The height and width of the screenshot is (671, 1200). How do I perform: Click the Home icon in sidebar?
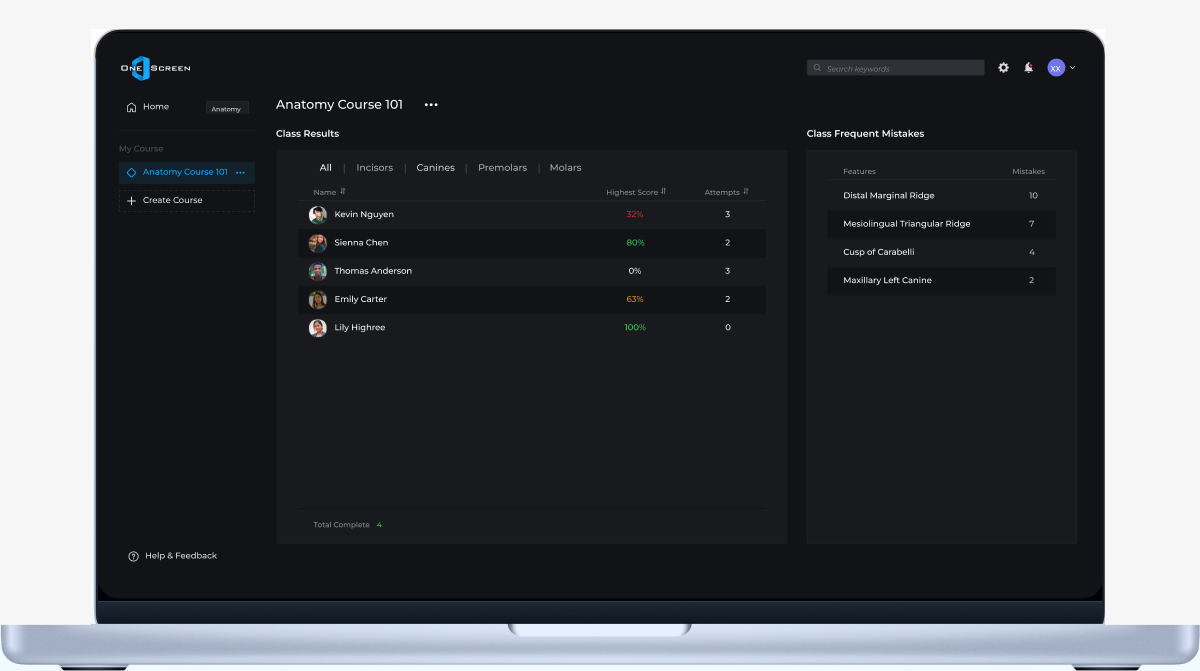coord(131,107)
